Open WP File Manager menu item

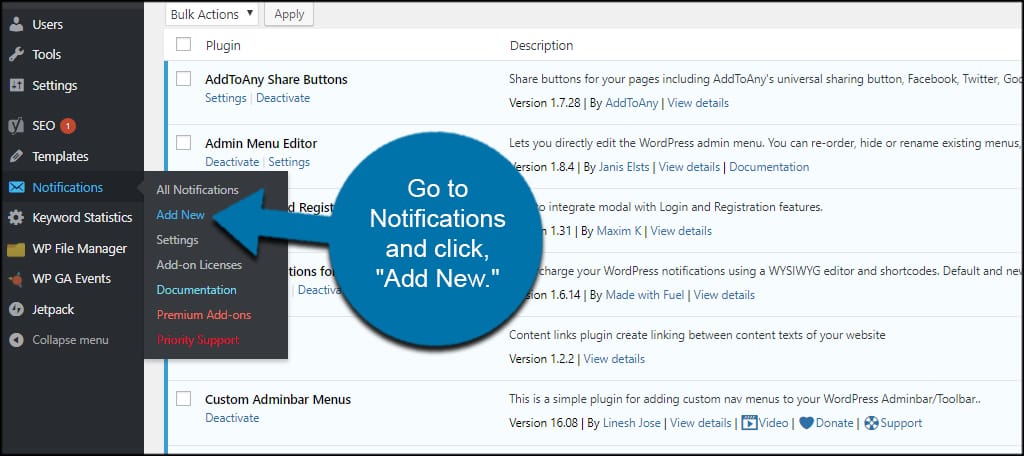pos(80,249)
